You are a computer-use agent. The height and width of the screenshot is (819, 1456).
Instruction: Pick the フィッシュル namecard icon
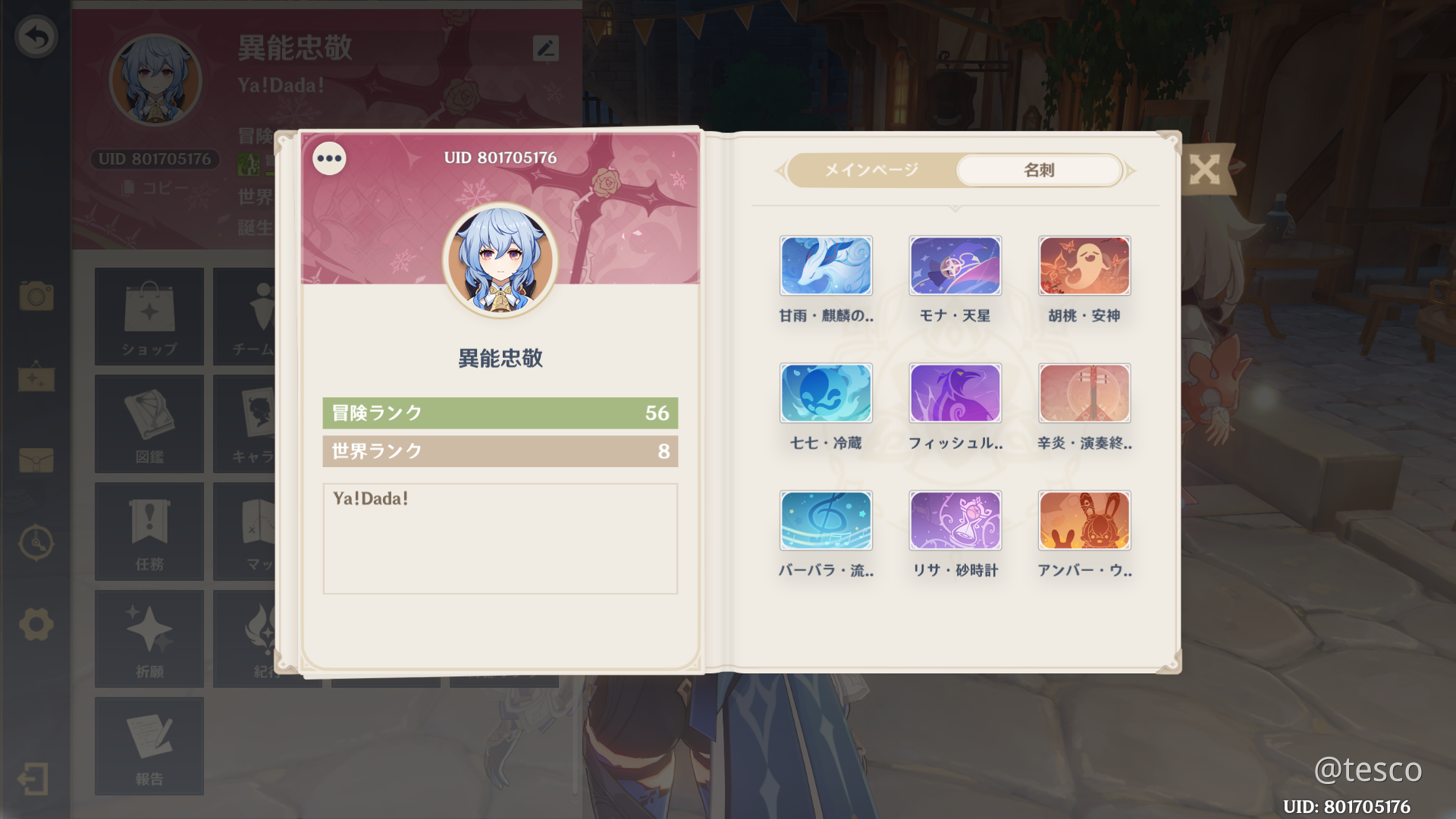[x=955, y=393]
